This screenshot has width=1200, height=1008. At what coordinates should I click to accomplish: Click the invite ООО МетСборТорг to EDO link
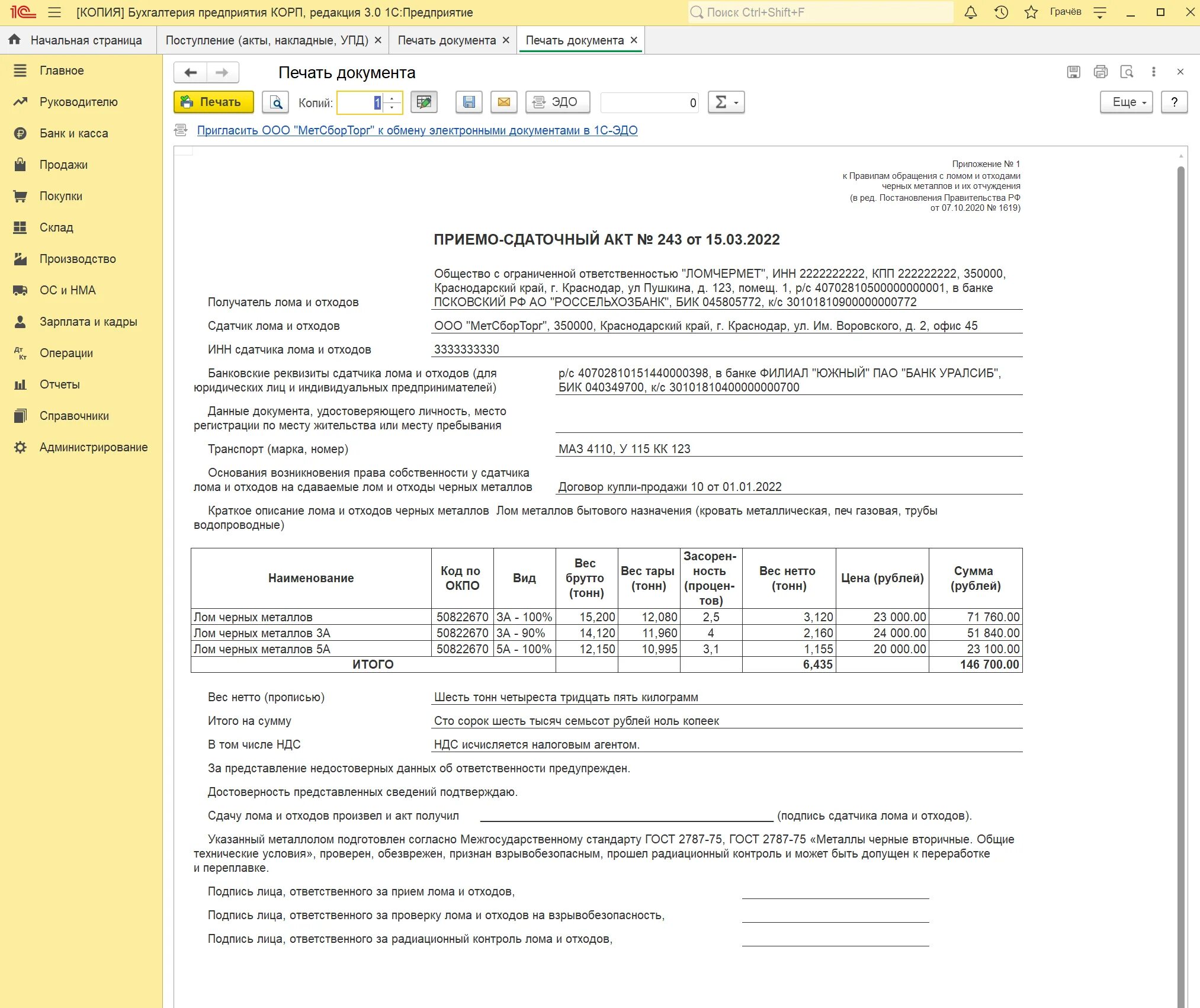417,130
